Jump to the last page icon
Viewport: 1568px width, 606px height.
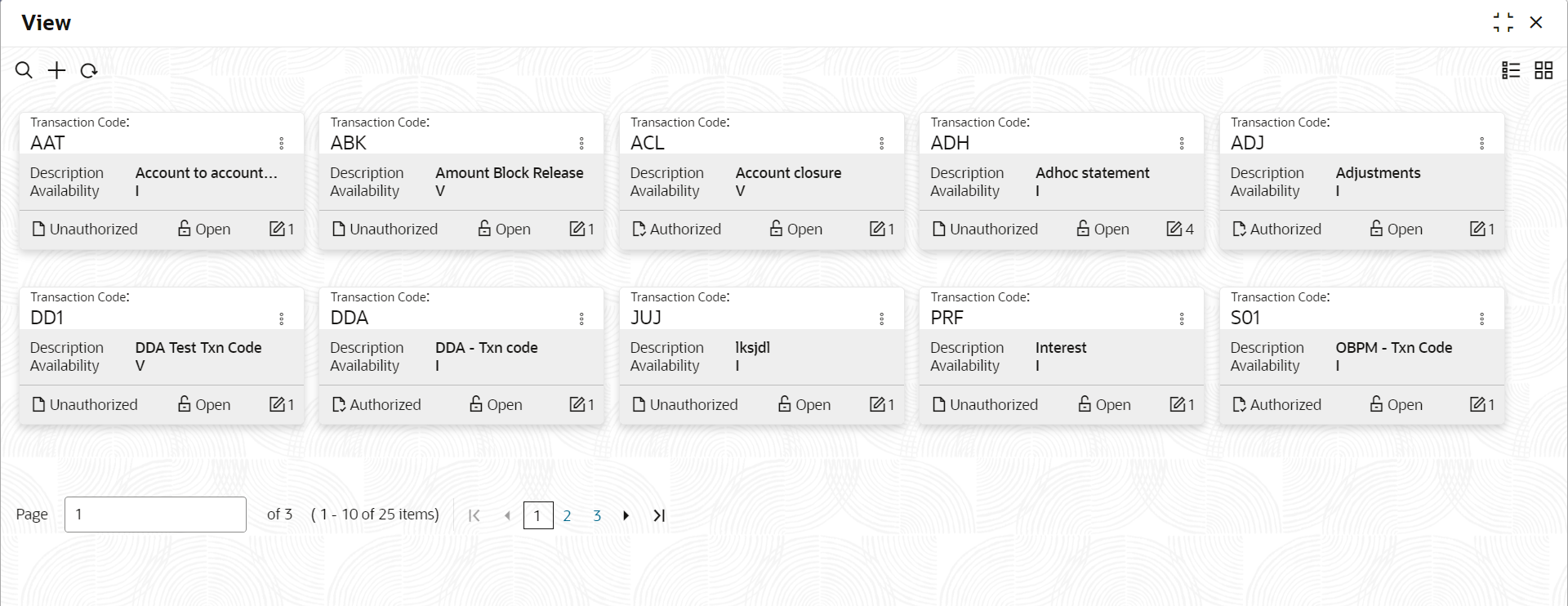(659, 515)
